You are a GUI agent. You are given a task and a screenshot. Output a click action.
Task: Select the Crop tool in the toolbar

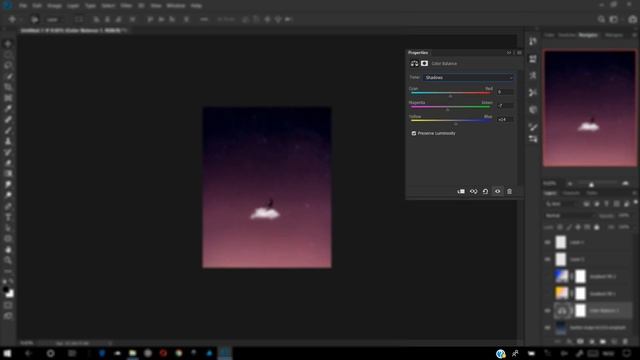point(8,87)
